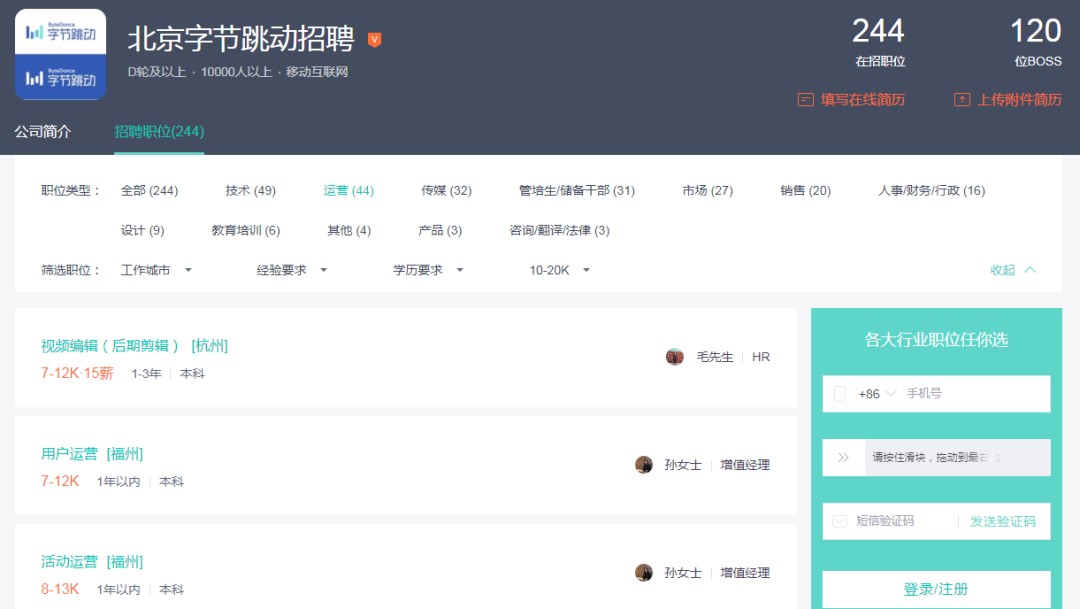Click 孙女士's avatar on 活动运营 row
The image size is (1080, 609).
(x=644, y=572)
